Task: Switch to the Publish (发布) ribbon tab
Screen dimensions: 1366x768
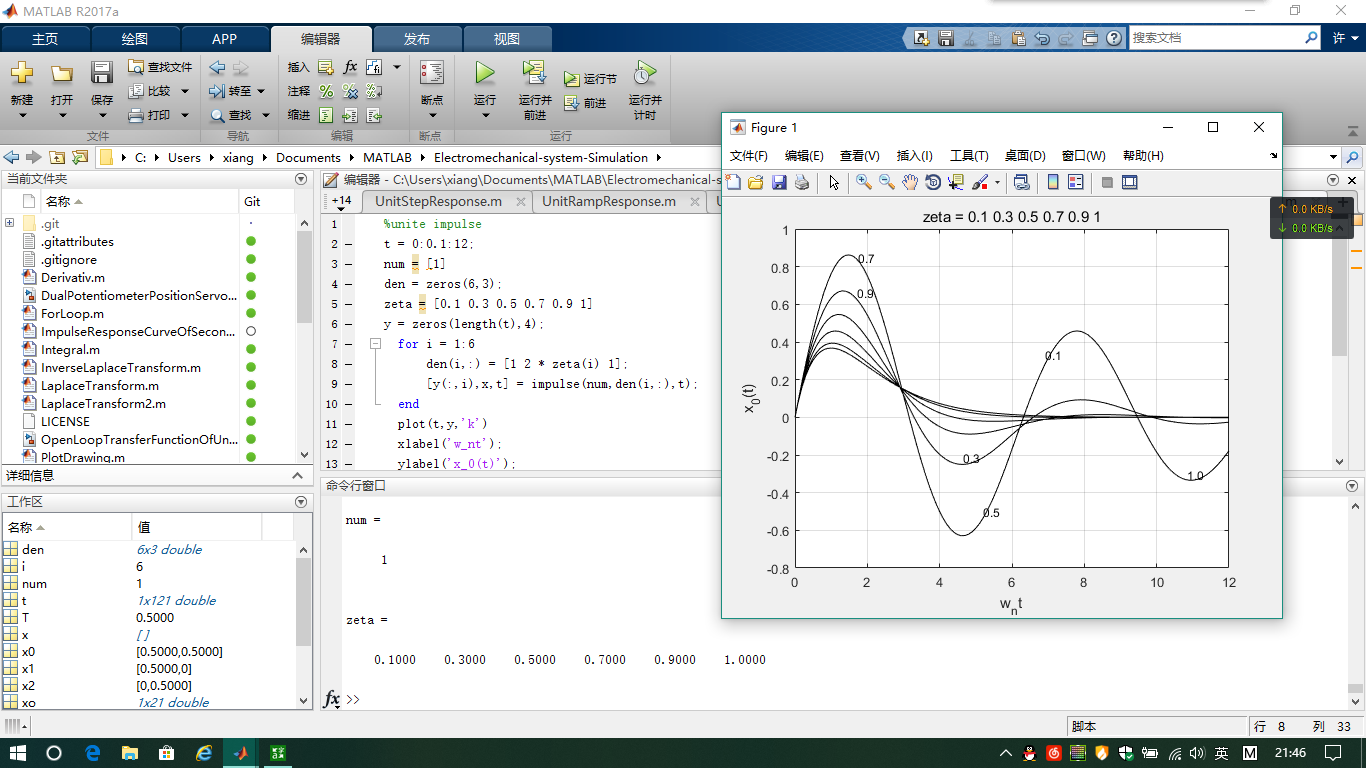Action: click(x=417, y=39)
